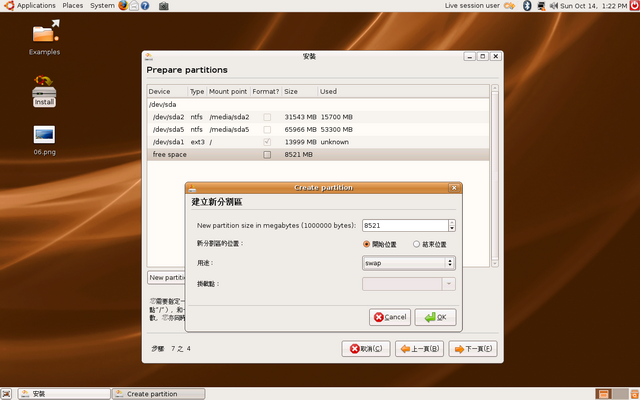Viewport: 640px width, 400px height.
Task: Toggle format checkbox for free space
Action: tap(267, 155)
